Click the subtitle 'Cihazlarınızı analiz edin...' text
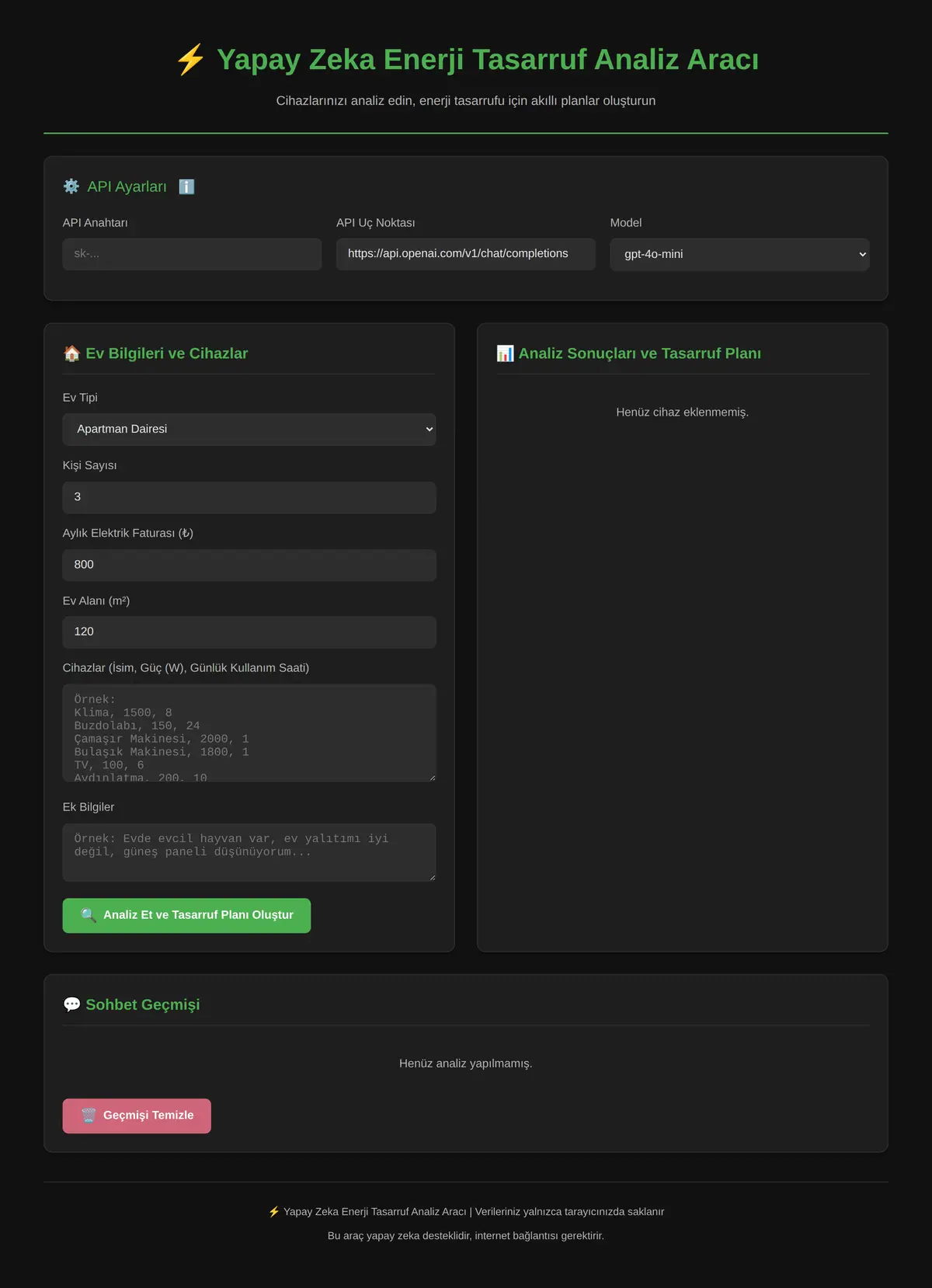The height and width of the screenshot is (1288, 932). tap(466, 101)
